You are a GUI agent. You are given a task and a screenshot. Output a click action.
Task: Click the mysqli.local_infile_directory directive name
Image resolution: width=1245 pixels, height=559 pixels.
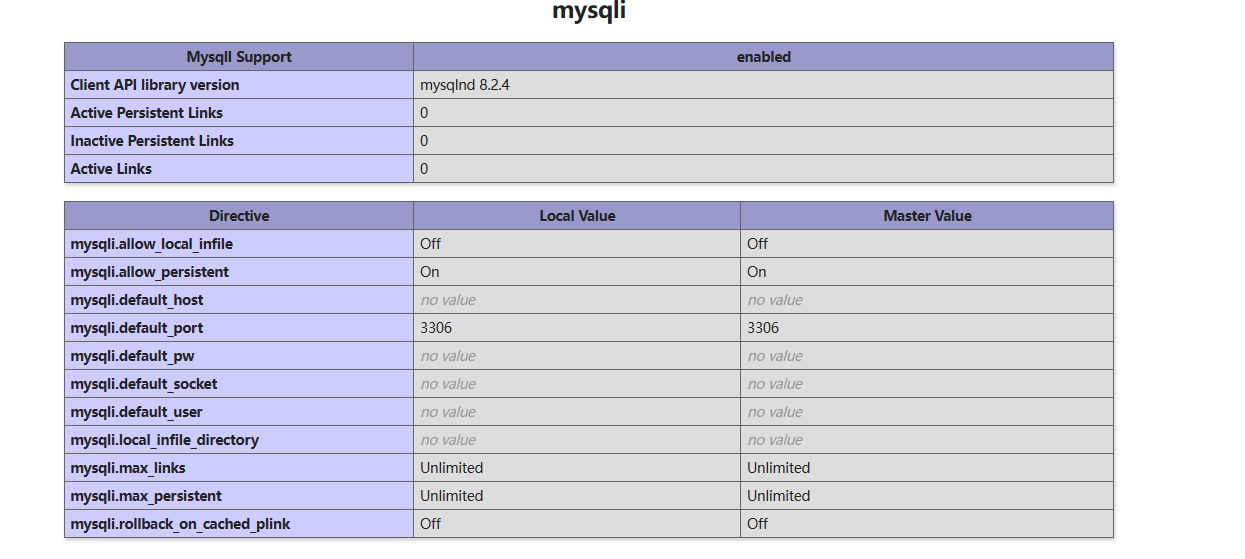165,440
